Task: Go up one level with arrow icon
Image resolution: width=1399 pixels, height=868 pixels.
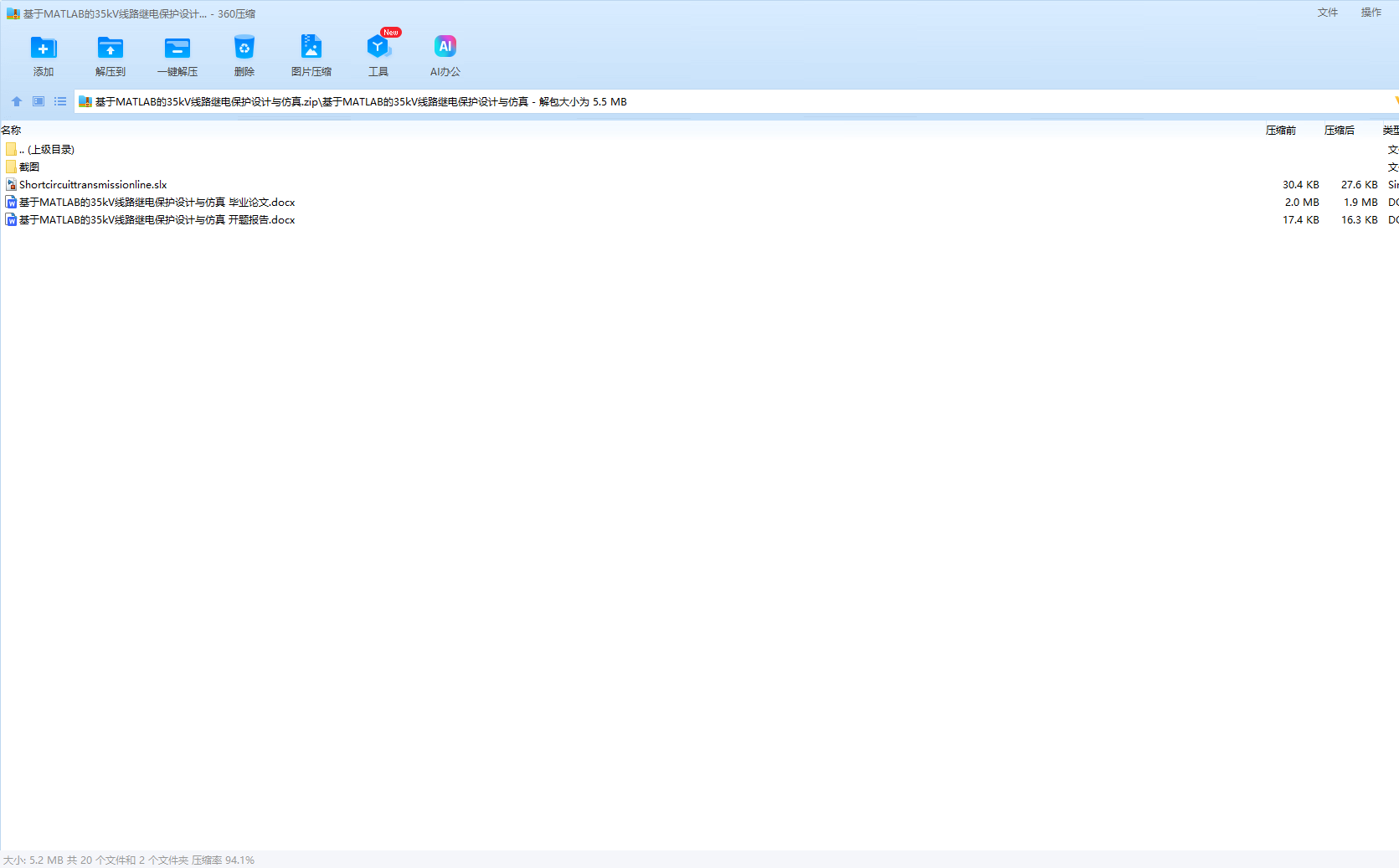Action: 17,101
